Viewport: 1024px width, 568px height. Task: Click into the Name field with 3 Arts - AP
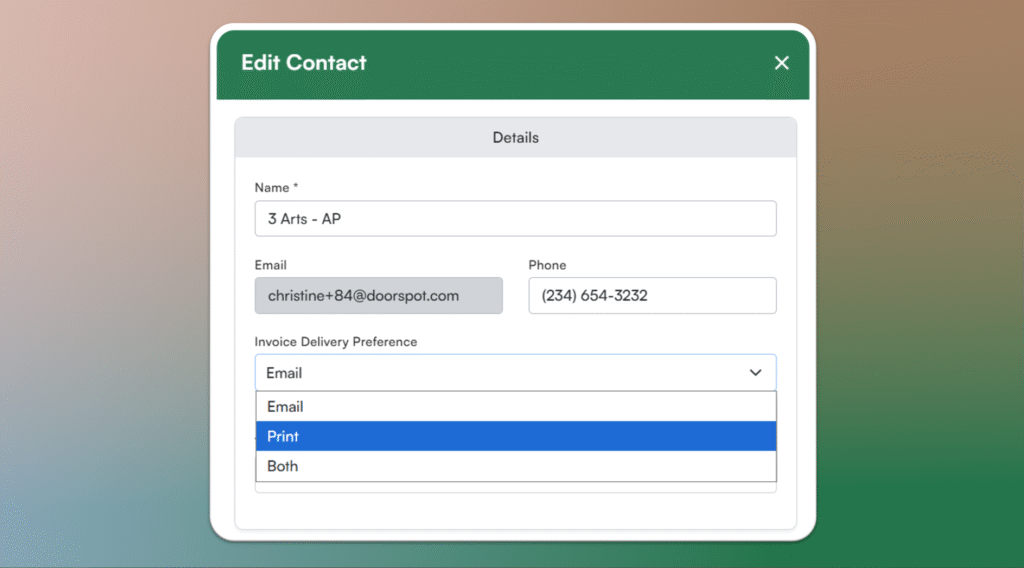pos(515,219)
